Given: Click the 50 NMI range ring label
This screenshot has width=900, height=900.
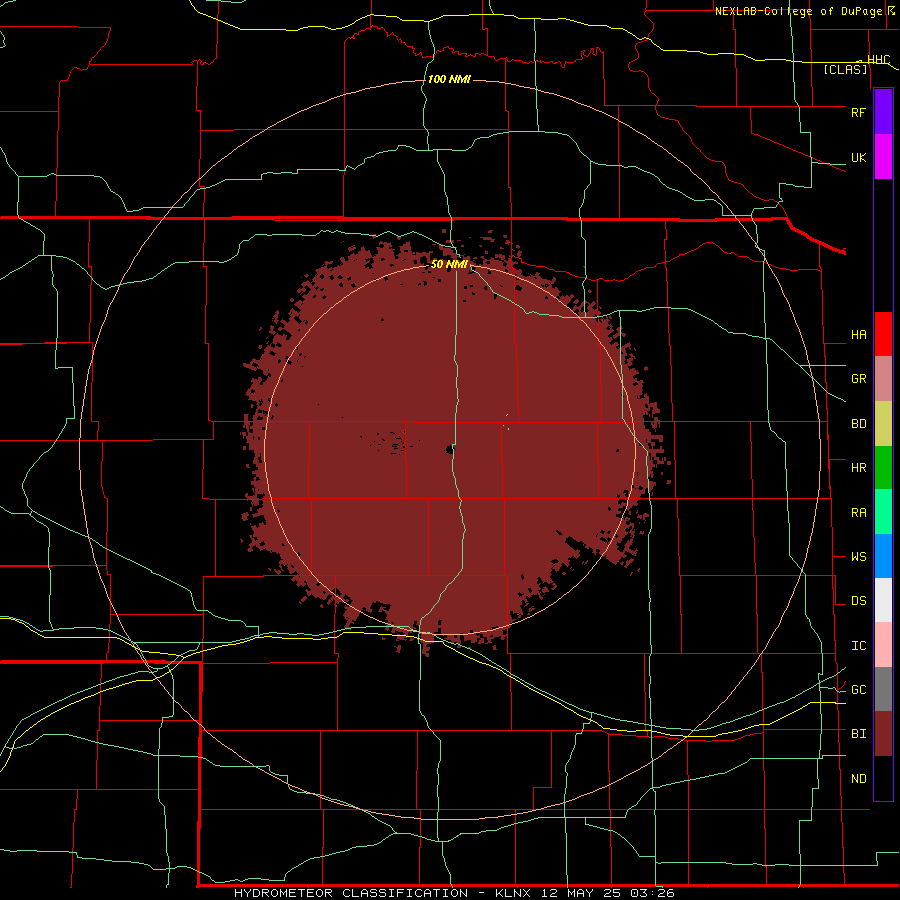Looking at the screenshot, I should pyautogui.click(x=449, y=264).
